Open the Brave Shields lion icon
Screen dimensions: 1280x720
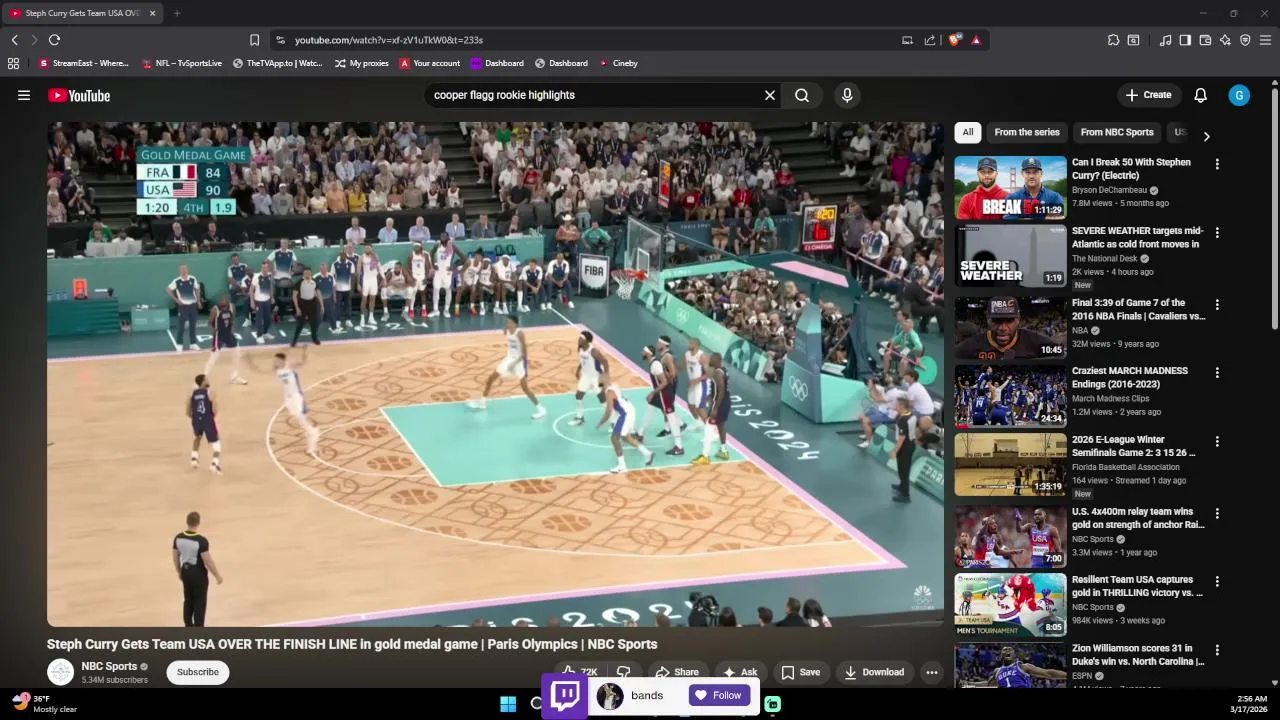955,40
